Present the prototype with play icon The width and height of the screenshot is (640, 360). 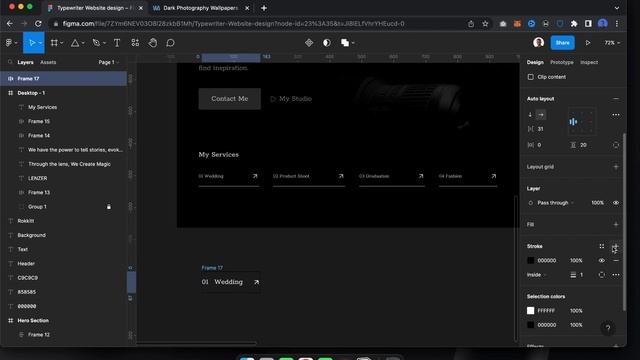pyautogui.click(x=588, y=42)
